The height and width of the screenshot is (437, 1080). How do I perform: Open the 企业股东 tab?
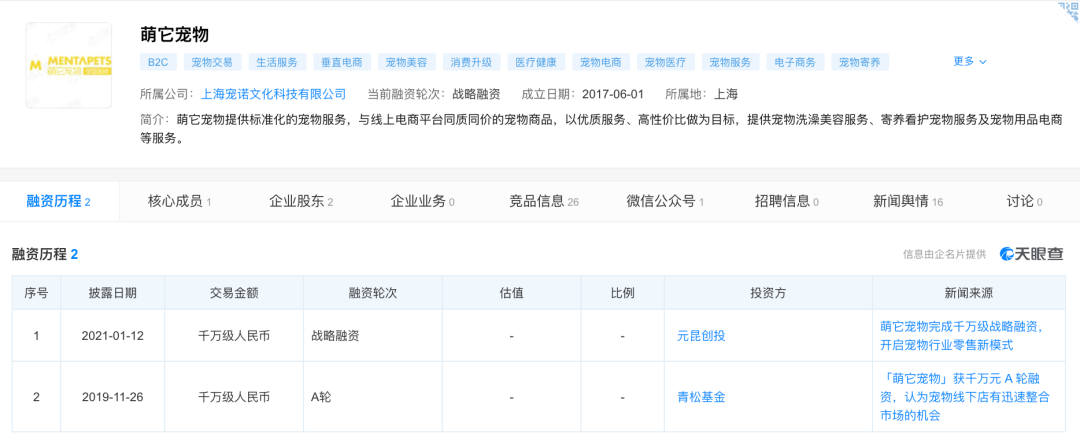301,202
